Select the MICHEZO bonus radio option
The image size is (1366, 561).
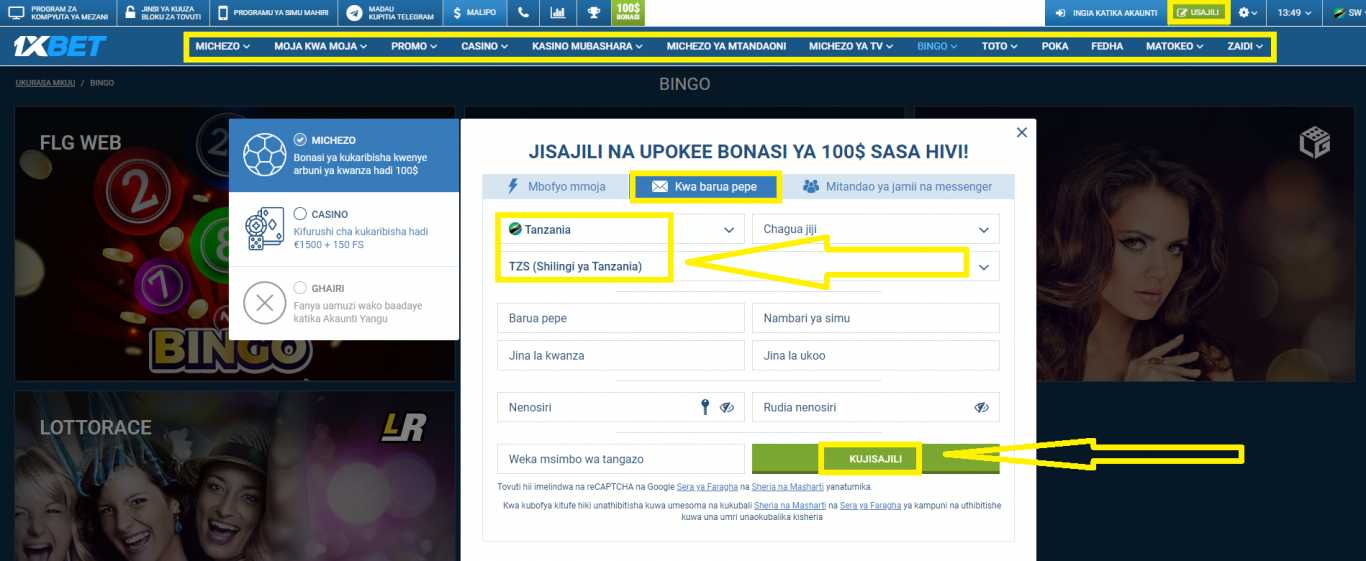tap(301, 140)
